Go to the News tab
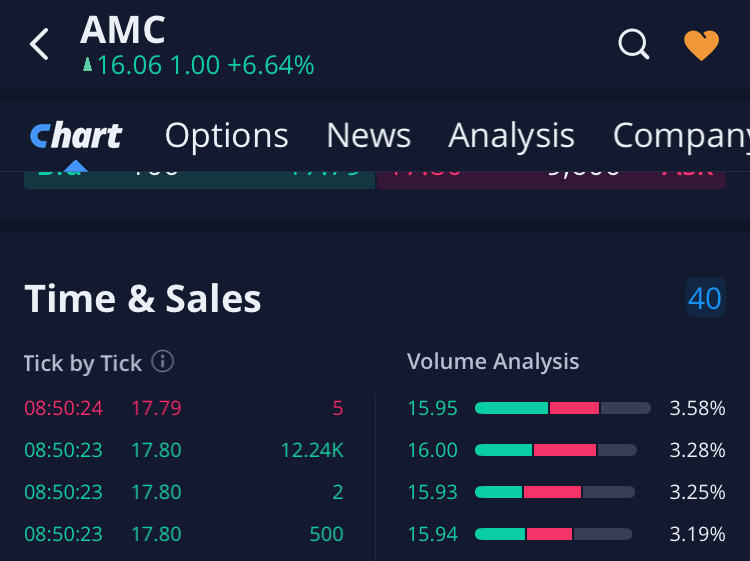This screenshot has height=561, width=750. pyautogui.click(x=368, y=135)
